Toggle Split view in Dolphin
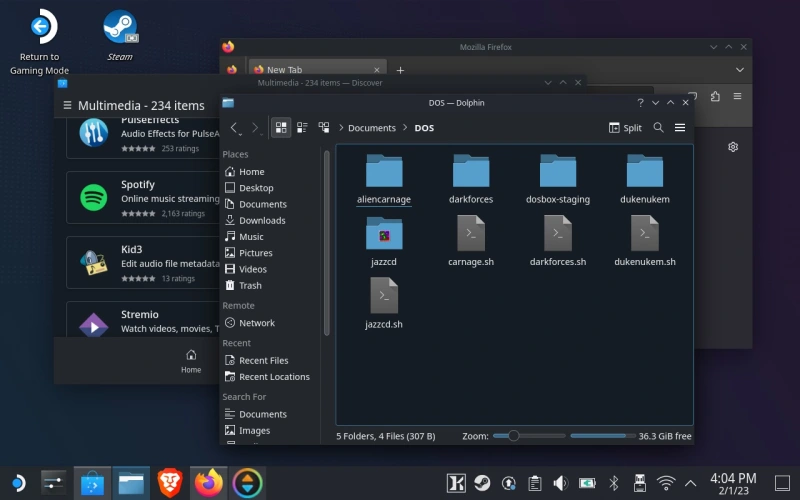Screen dimensions: 800x500 [x=625, y=128]
